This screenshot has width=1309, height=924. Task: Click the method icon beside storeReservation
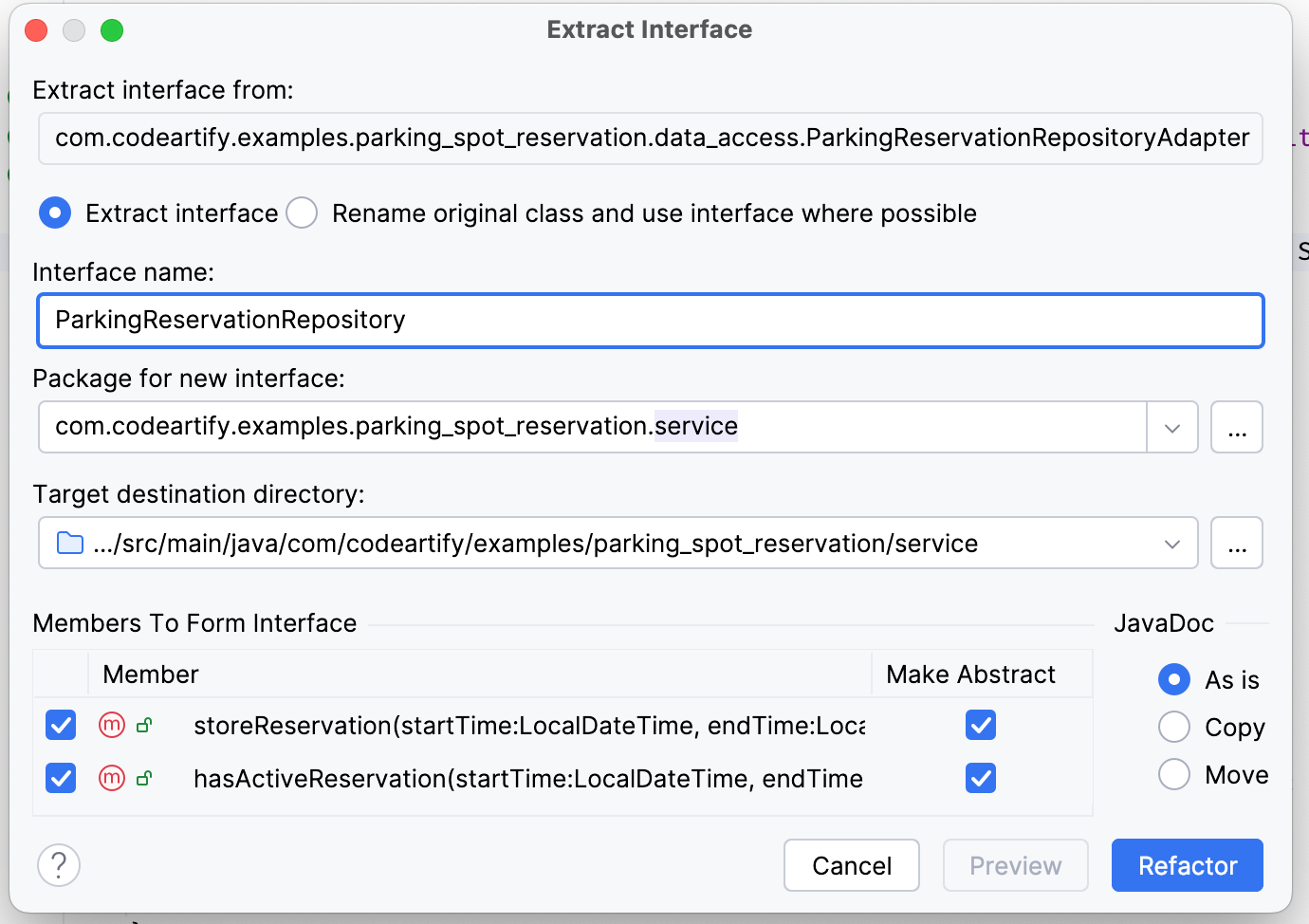112,726
